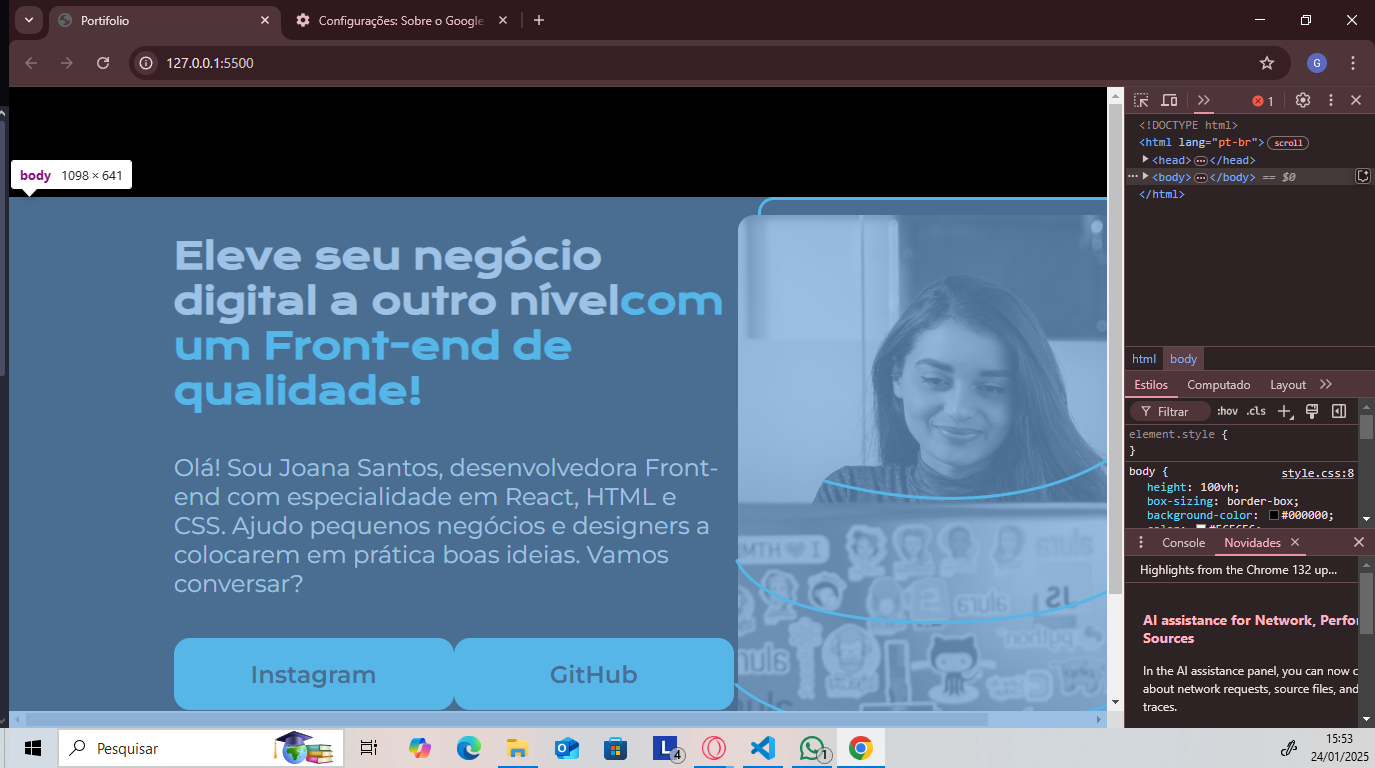Show more styles sidebar tabs chevron

tap(1326, 385)
